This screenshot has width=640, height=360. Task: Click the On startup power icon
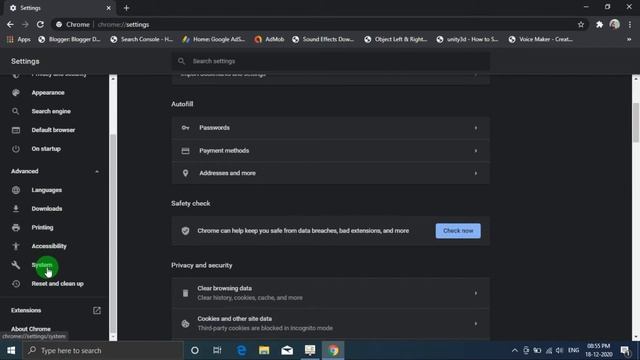tap(16, 149)
